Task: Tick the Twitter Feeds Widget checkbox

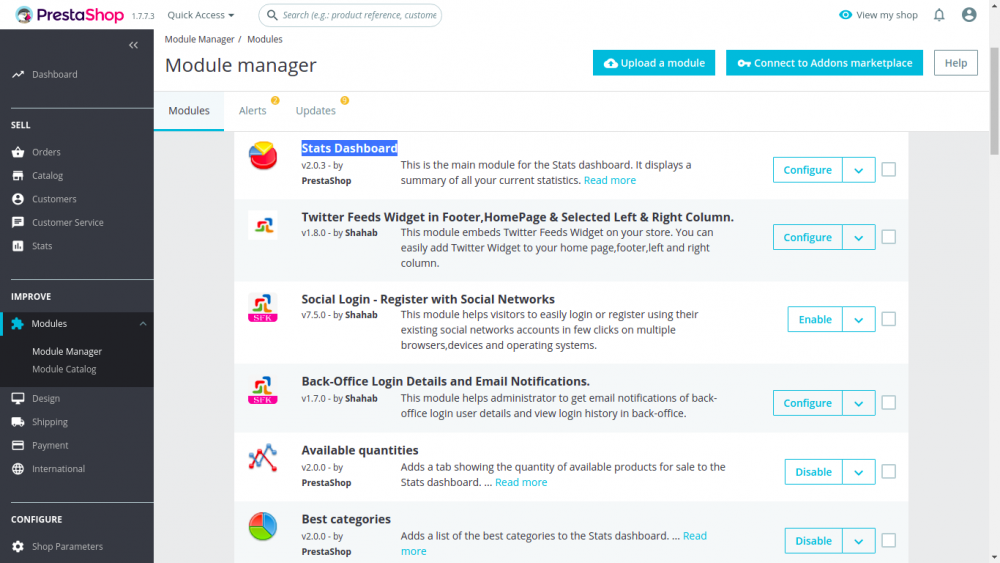Action: pos(888,237)
